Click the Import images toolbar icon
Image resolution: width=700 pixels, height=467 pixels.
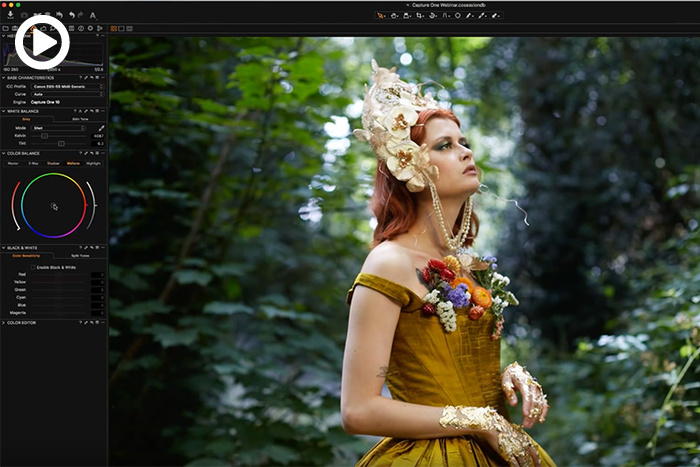point(10,15)
